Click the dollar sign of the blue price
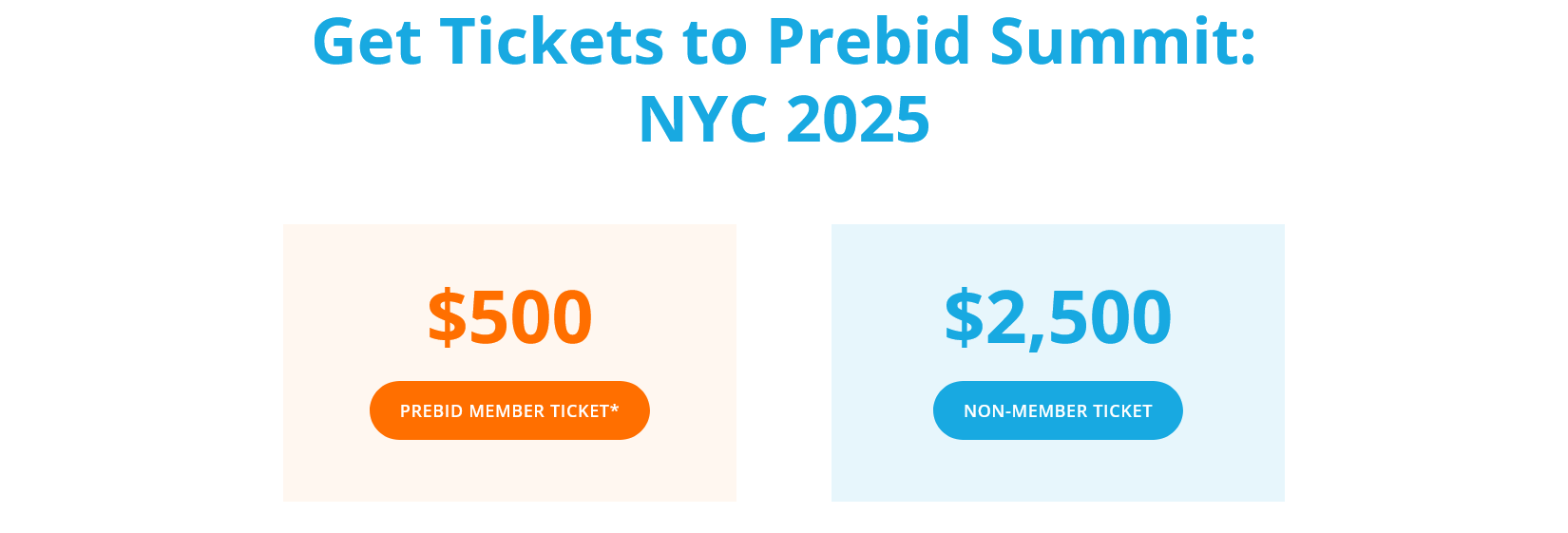 (x=964, y=316)
